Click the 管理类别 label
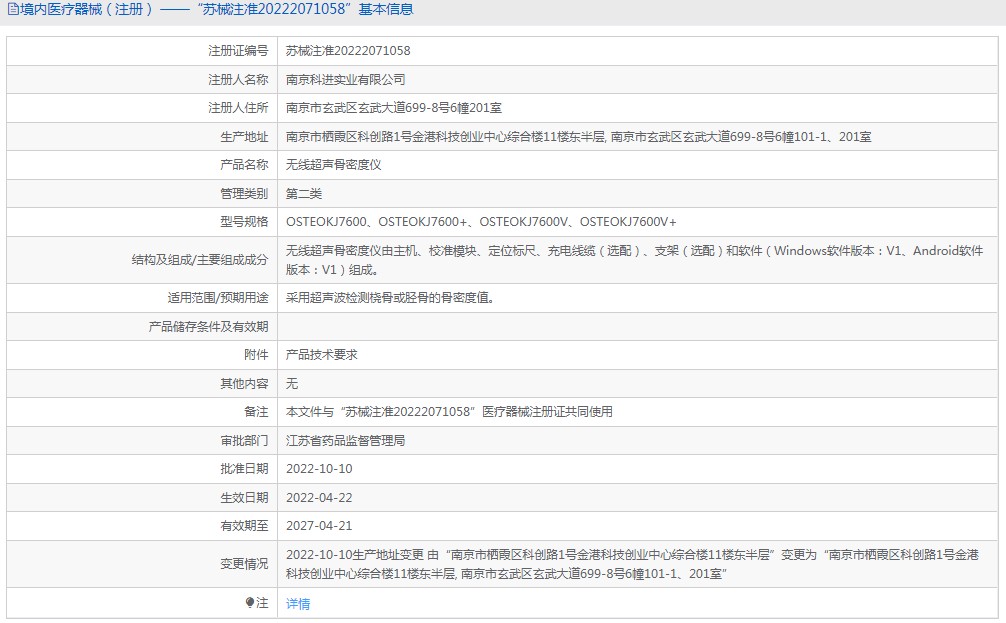This screenshot has height=623, width=1006. (244, 194)
